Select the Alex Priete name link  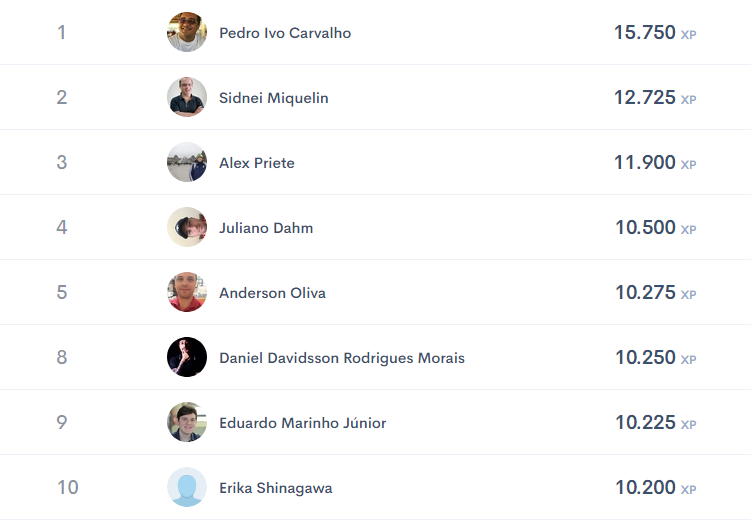(x=257, y=163)
